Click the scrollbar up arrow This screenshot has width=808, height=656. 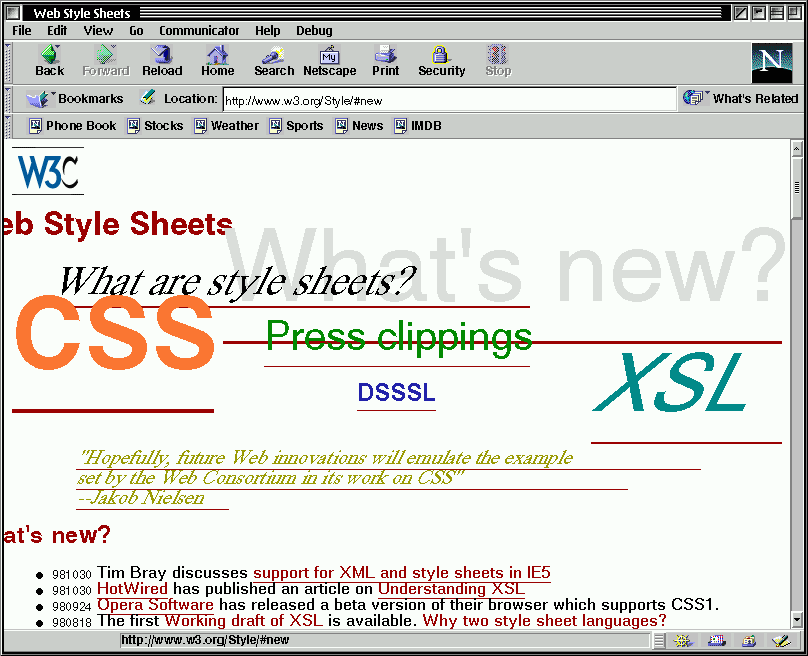(x=797, y=149)
